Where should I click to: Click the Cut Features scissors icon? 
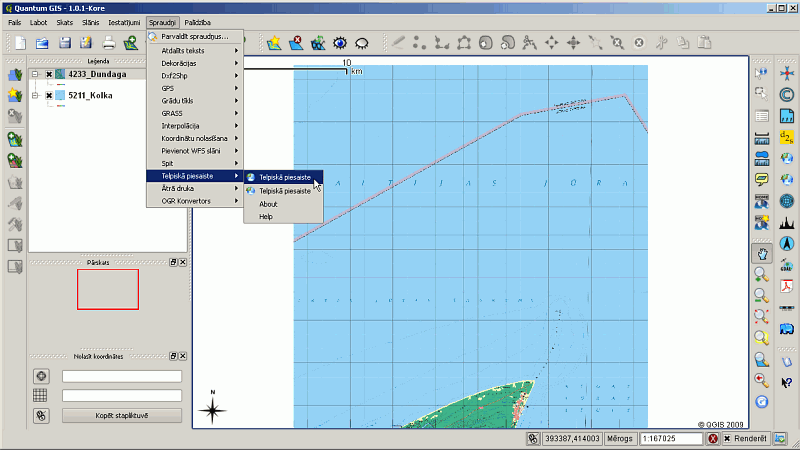pos(661,43)
